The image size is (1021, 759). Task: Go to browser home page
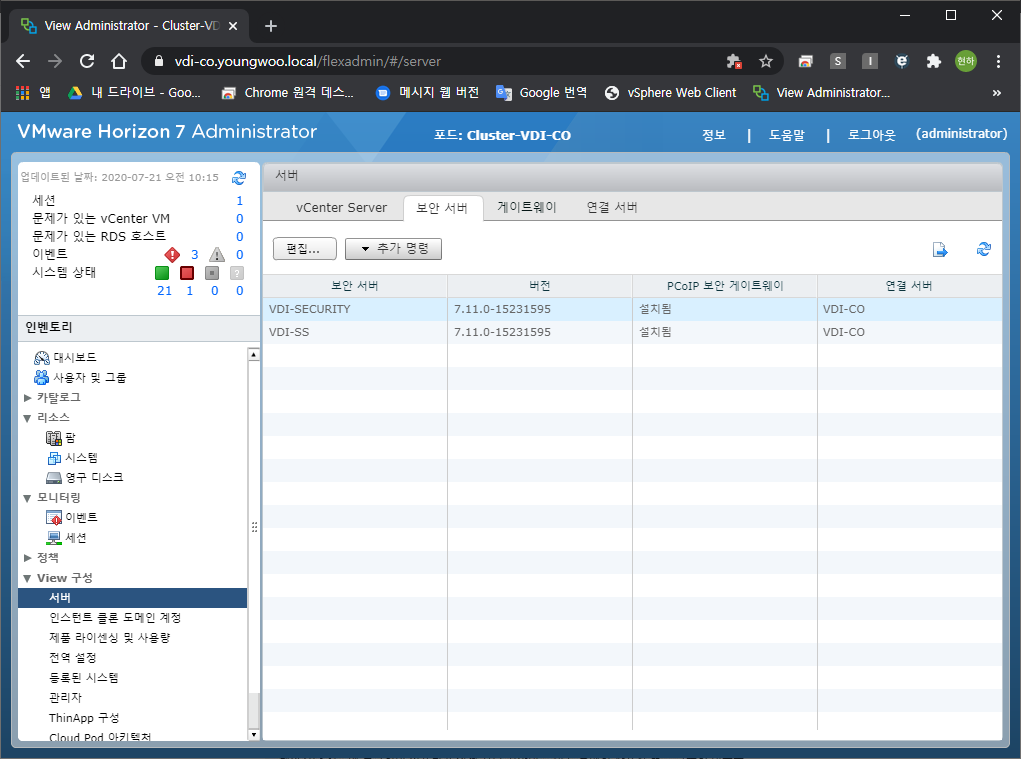tap(119, 61)
